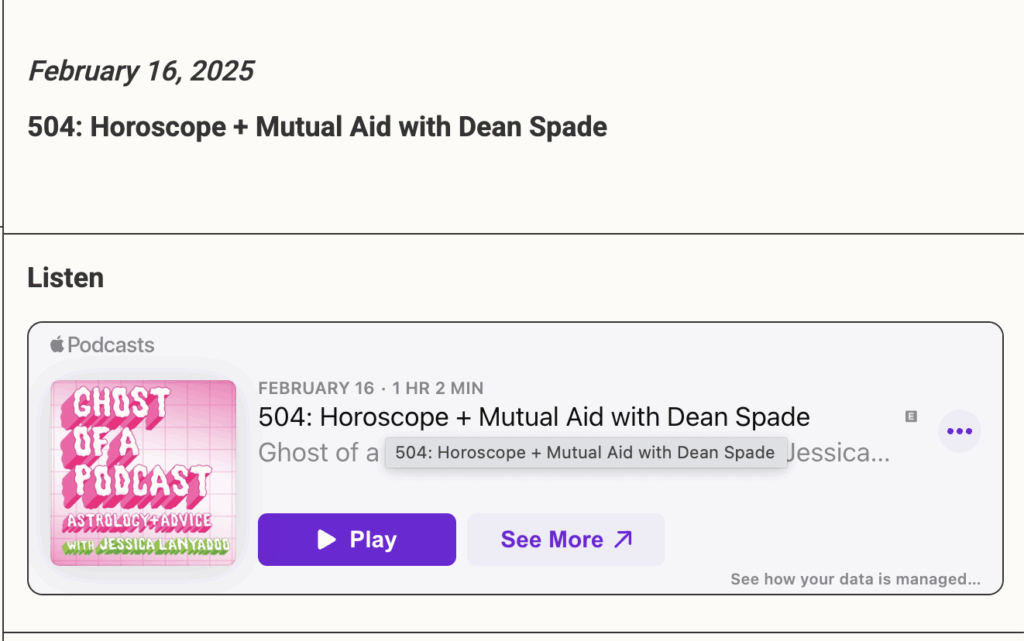Open the Ghost of a Podcast artwork
This screenshot has width=1024, height=641.
143,473
